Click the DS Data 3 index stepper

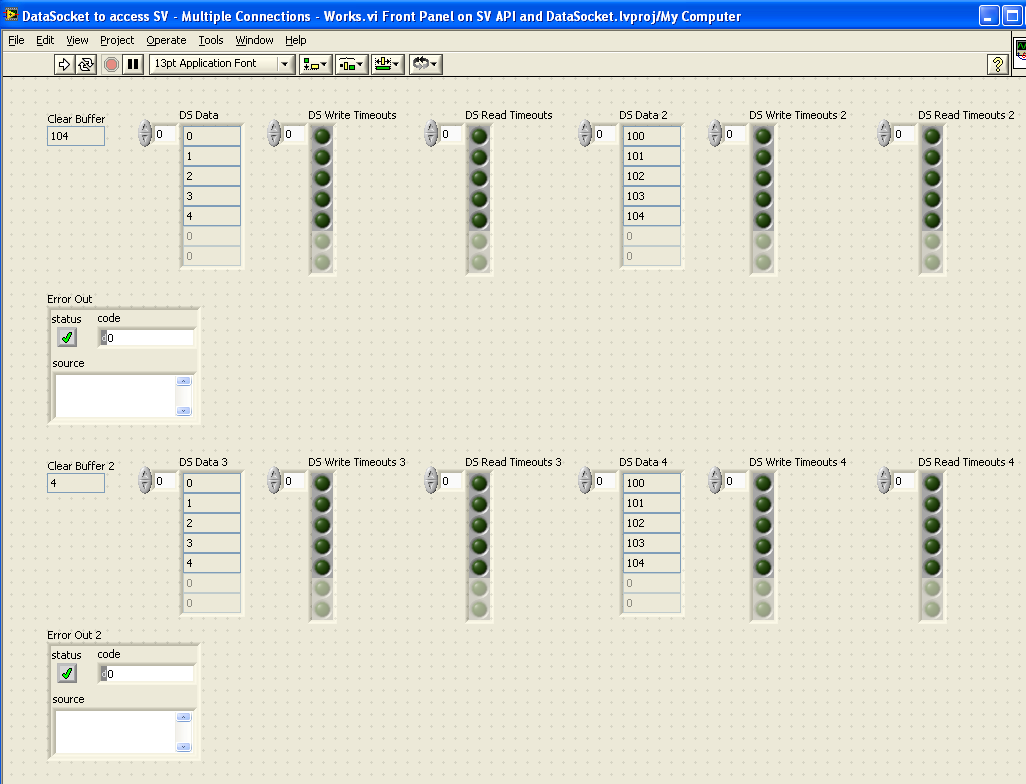145,480
